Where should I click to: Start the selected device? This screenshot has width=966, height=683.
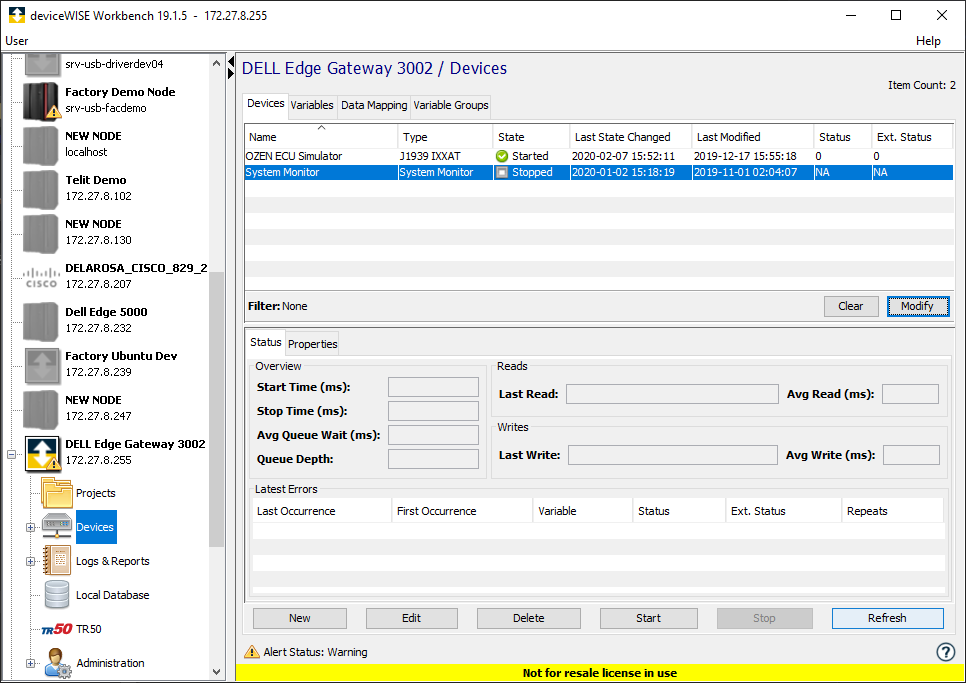click(649, 618)
